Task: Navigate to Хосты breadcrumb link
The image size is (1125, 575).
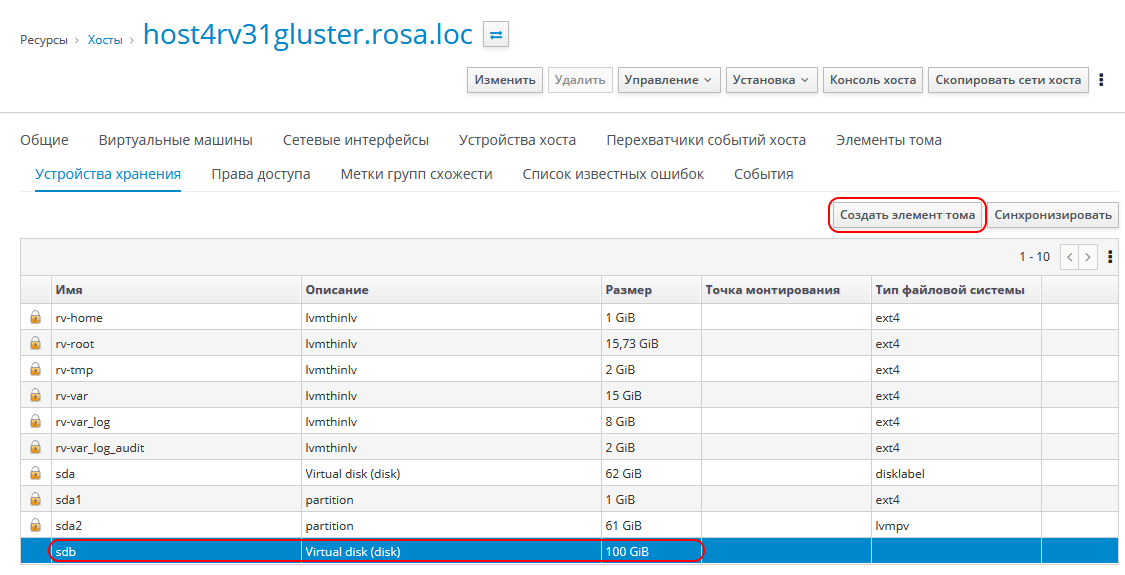Action: point(105,40)
